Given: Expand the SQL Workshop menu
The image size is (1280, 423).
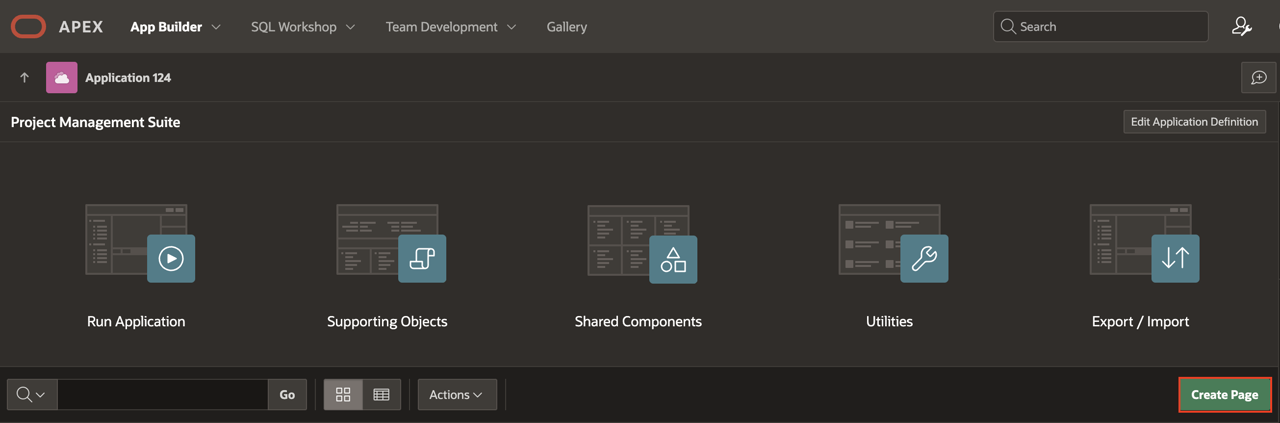Looking at the screenshot, I should pos(302,27).
